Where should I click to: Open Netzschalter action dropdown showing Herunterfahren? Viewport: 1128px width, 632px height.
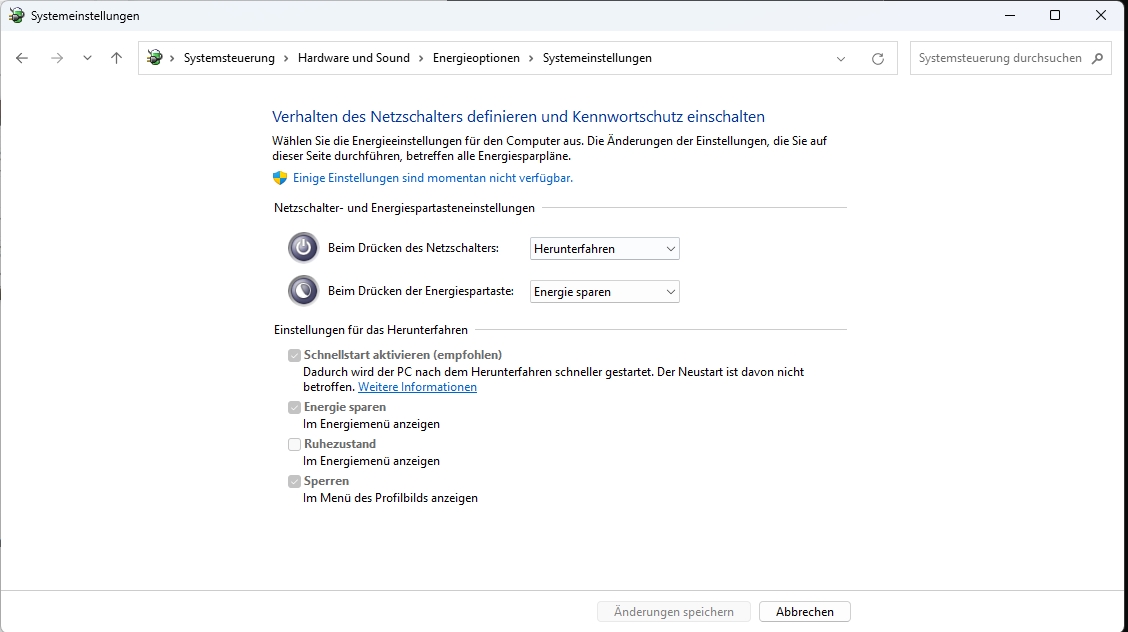[604, 249]
